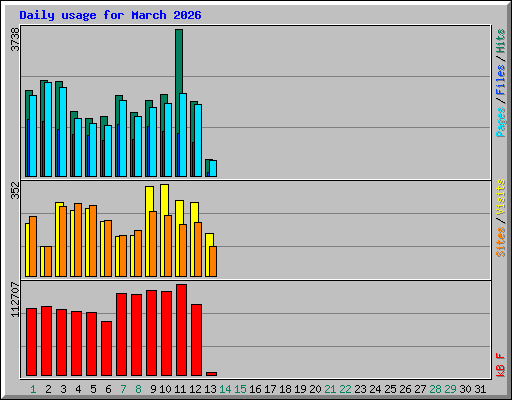
Task: Click the cyan pages bar for day 2
Action: click(x=48, y=129)
